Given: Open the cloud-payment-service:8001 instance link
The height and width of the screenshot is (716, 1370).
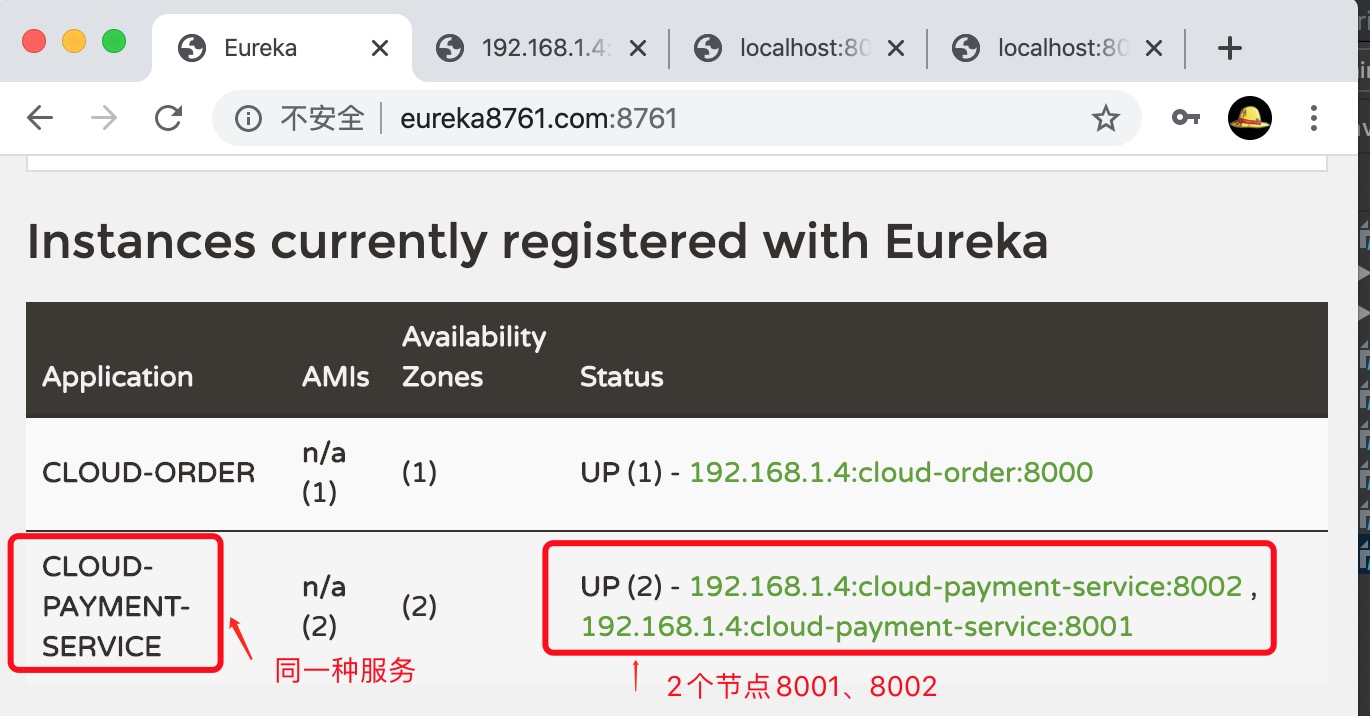Looking at the screenshot, I should point(857,627).
